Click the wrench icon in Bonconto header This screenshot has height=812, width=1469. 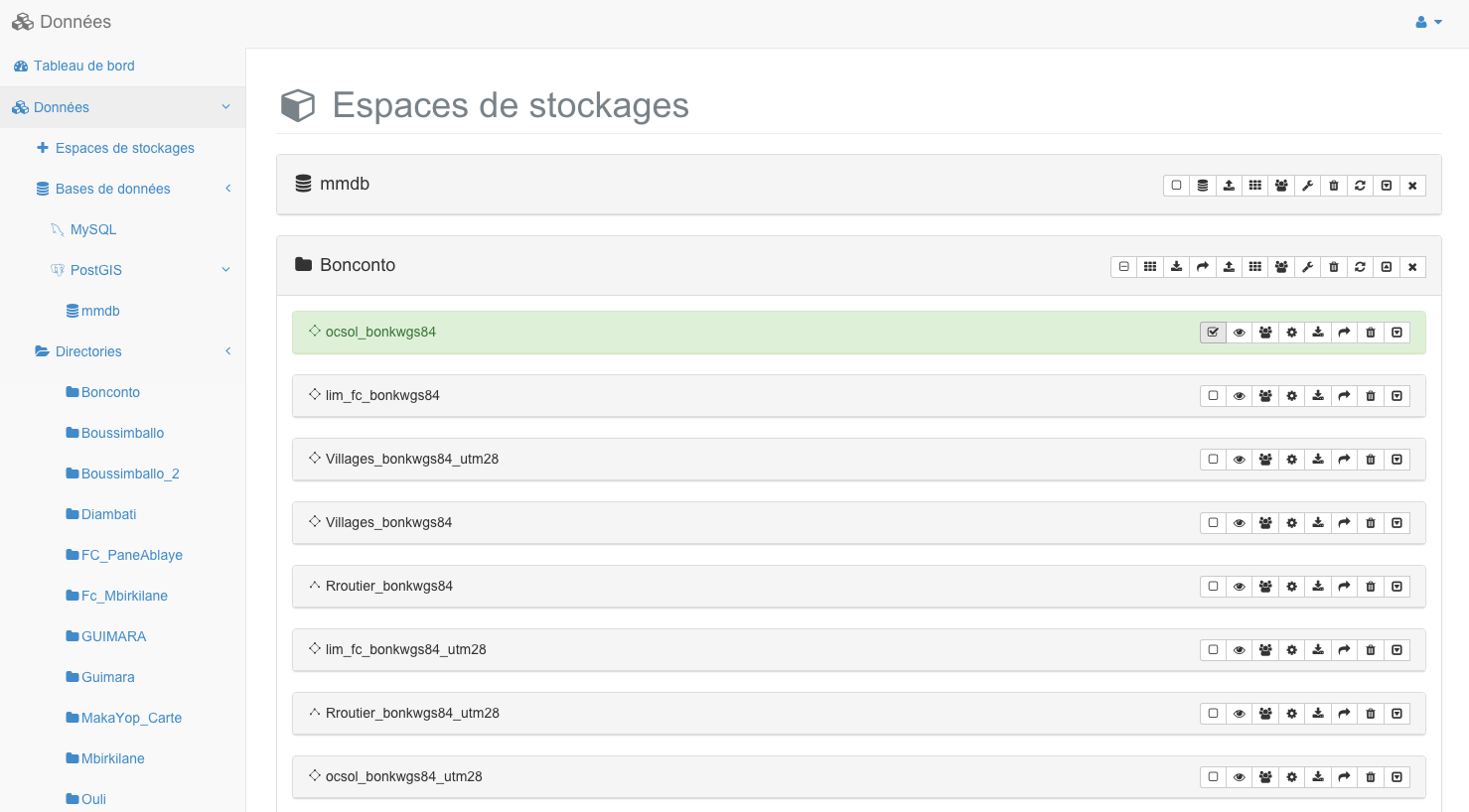1308,267
